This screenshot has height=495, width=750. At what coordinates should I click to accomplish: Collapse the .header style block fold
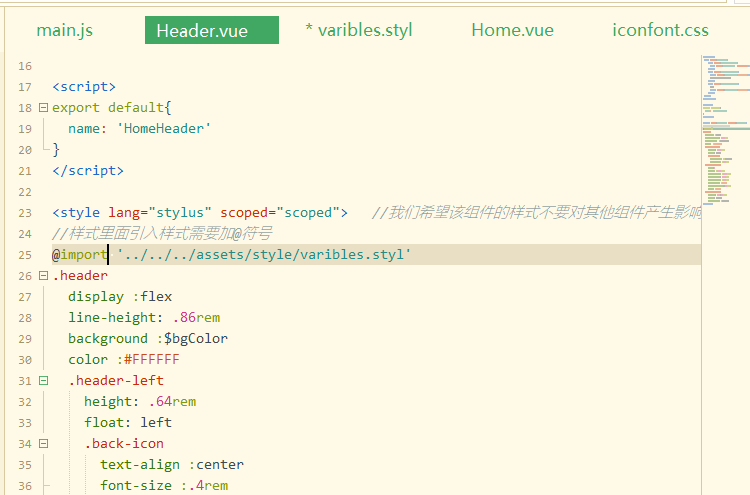(43, 276)
